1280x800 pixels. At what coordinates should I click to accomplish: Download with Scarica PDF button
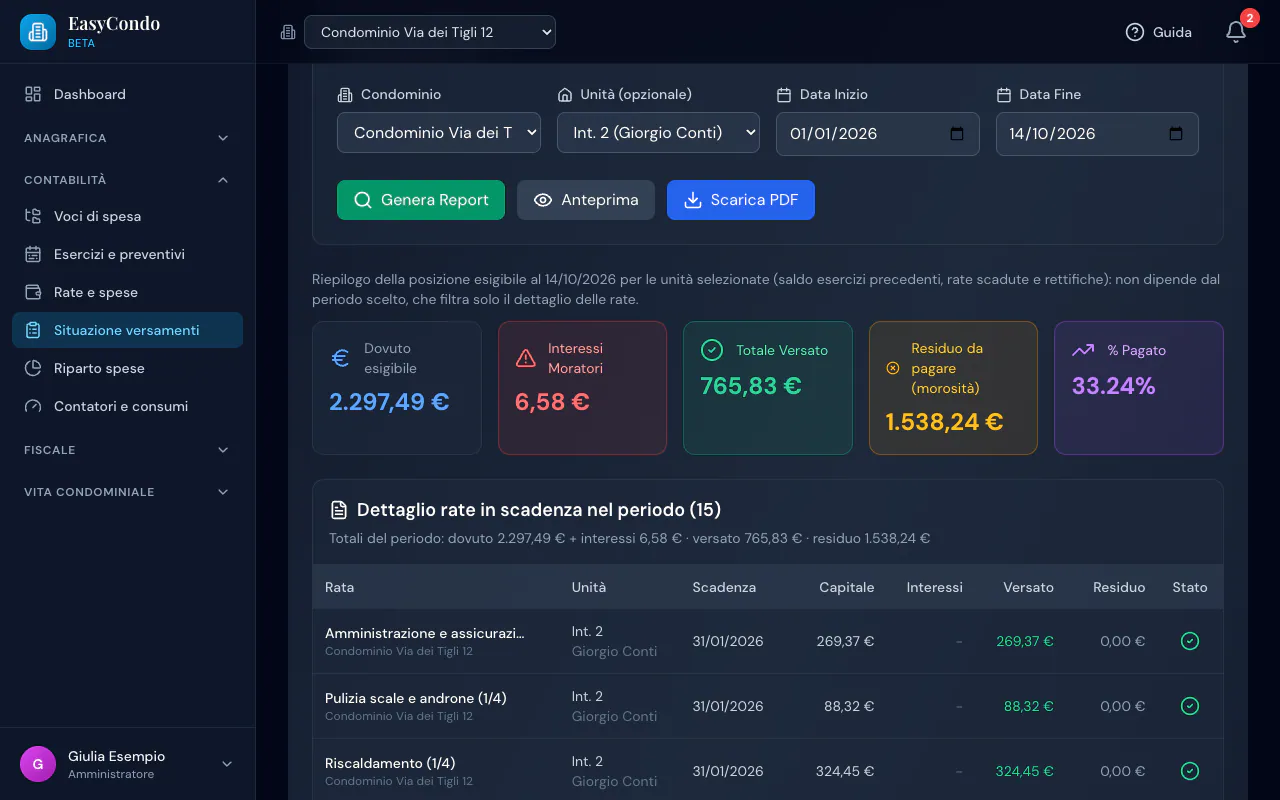741,200
